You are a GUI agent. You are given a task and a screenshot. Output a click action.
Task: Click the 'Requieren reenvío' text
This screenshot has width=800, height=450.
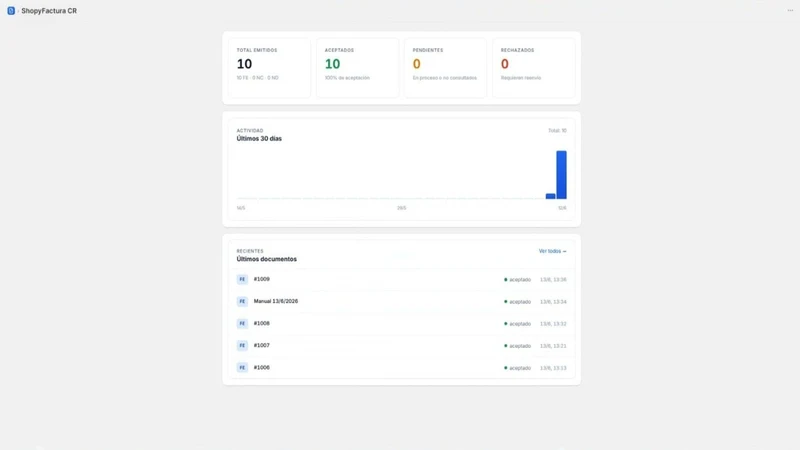tap(521, 78)
